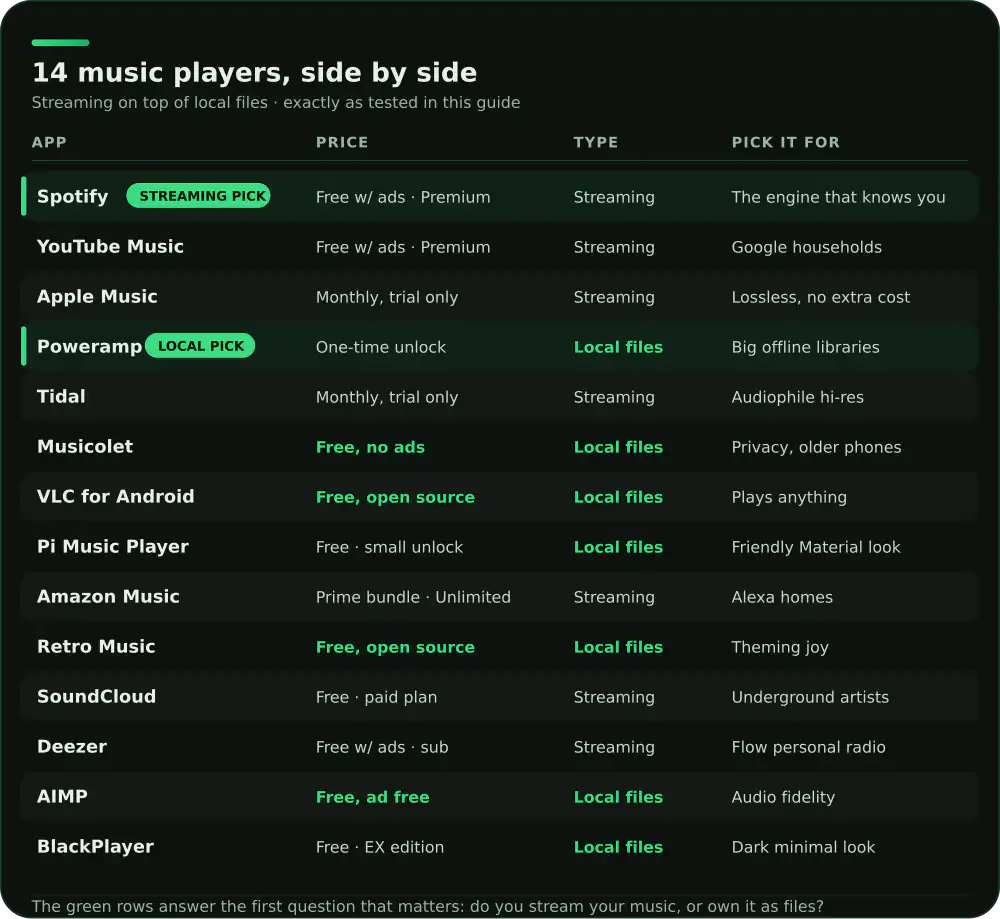Image resolution: width=1000 pixels, height=919 pixels.
Task: Click the 'The green rows answer' footer note
Action: tap(427, 906)
